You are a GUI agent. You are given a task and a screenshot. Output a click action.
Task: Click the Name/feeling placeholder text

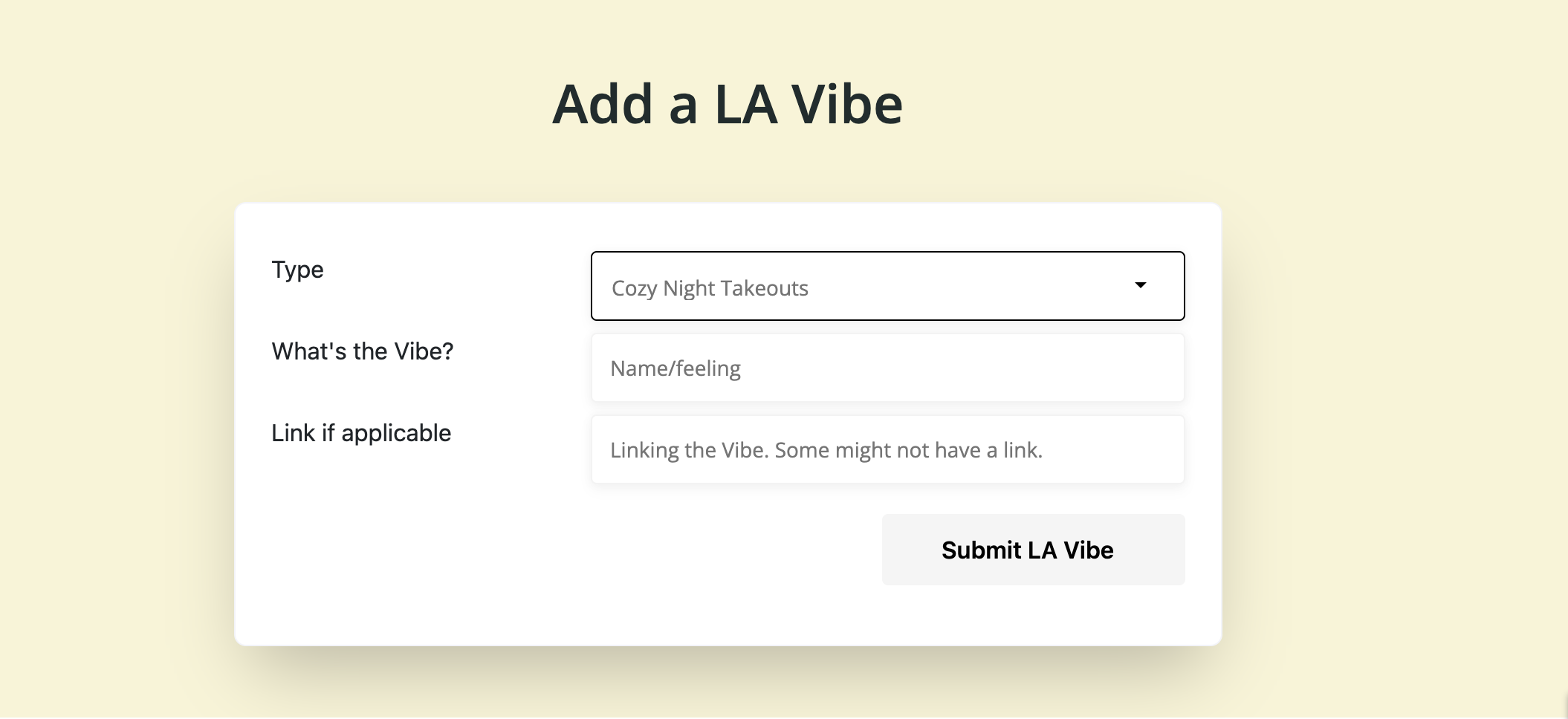point(676,368)
